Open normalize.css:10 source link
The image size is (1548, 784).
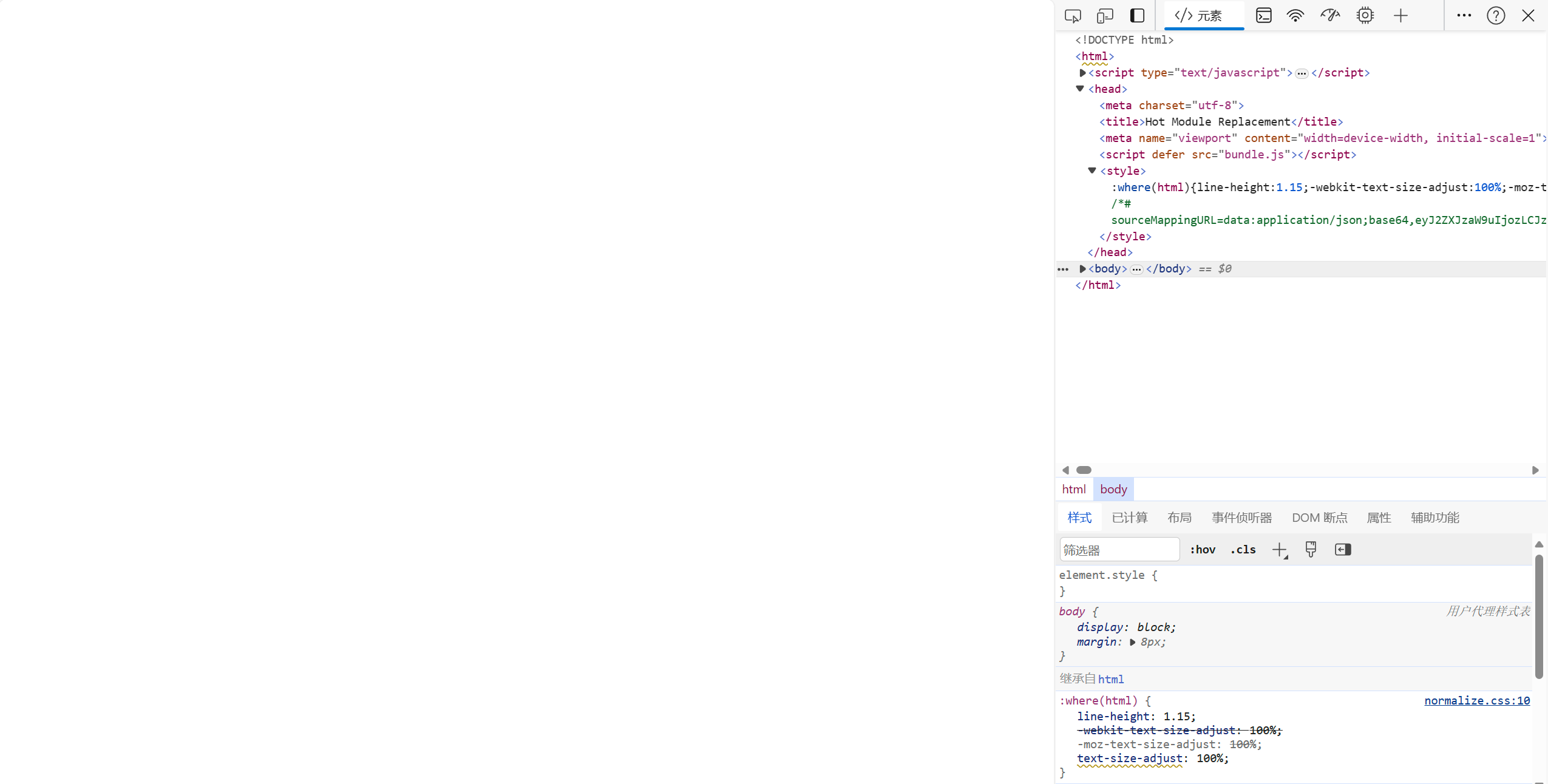coord(1477,701)
